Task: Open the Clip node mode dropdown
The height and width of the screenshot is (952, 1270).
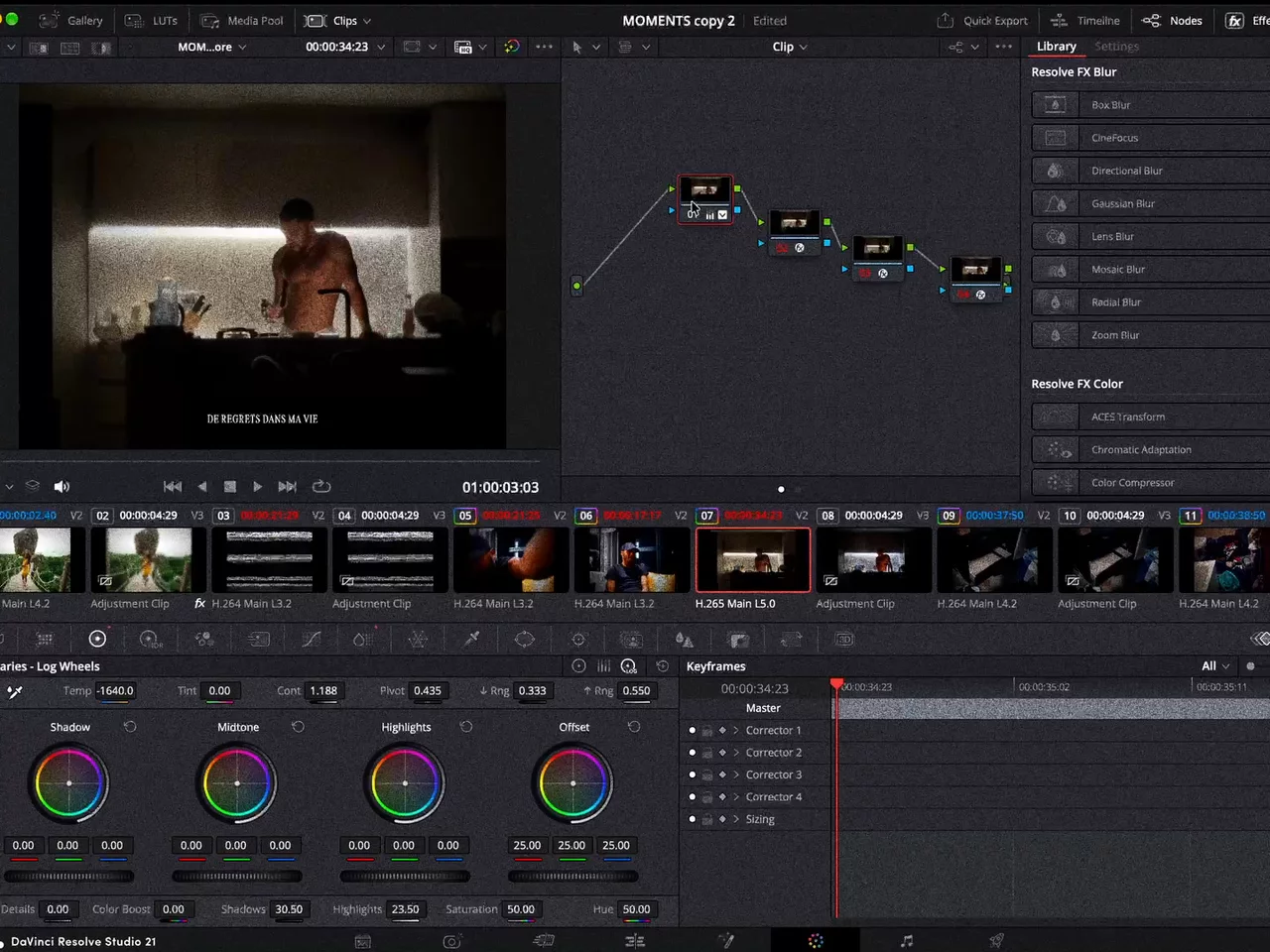Action: point(790,47)
